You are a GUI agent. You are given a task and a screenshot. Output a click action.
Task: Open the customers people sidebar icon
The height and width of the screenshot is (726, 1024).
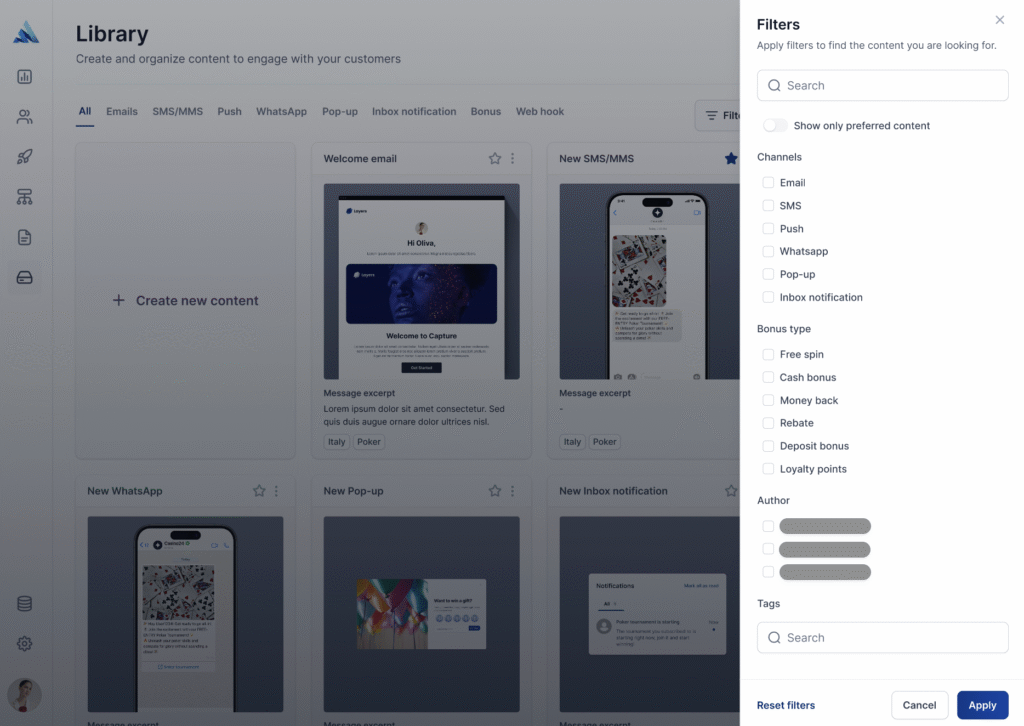[x=24, y=117]
